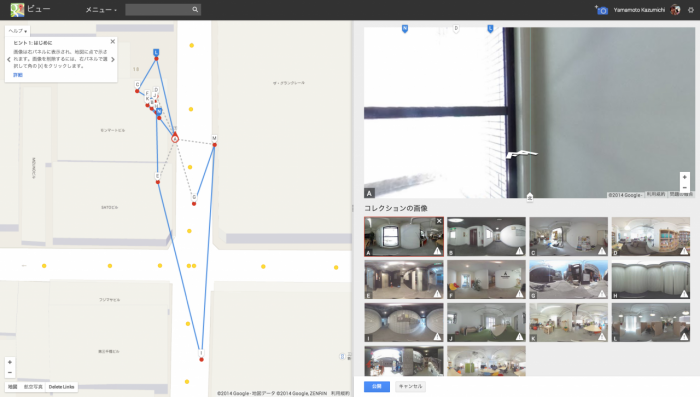The image size is (700, 397).
Task: Open the メニュー dropdown menu
Action: click(101, 10)
